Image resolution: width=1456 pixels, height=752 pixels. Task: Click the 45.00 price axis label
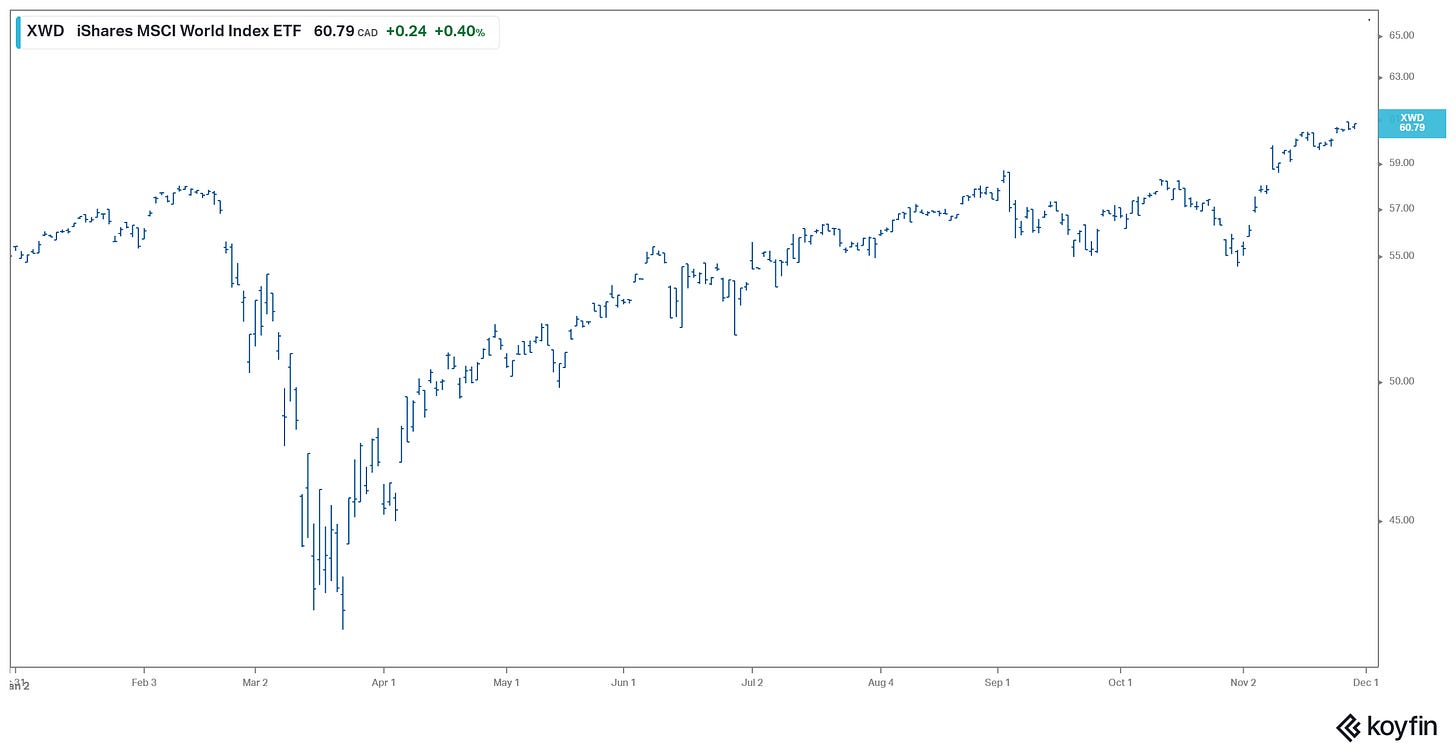[1401, 521]
